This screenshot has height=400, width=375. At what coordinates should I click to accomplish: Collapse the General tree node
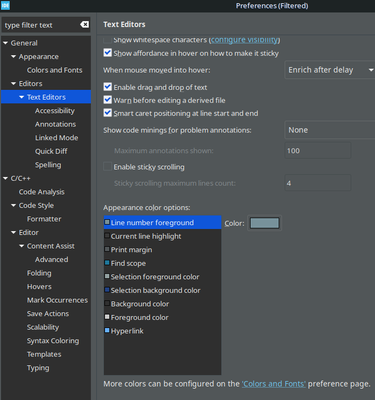point(5,43)
